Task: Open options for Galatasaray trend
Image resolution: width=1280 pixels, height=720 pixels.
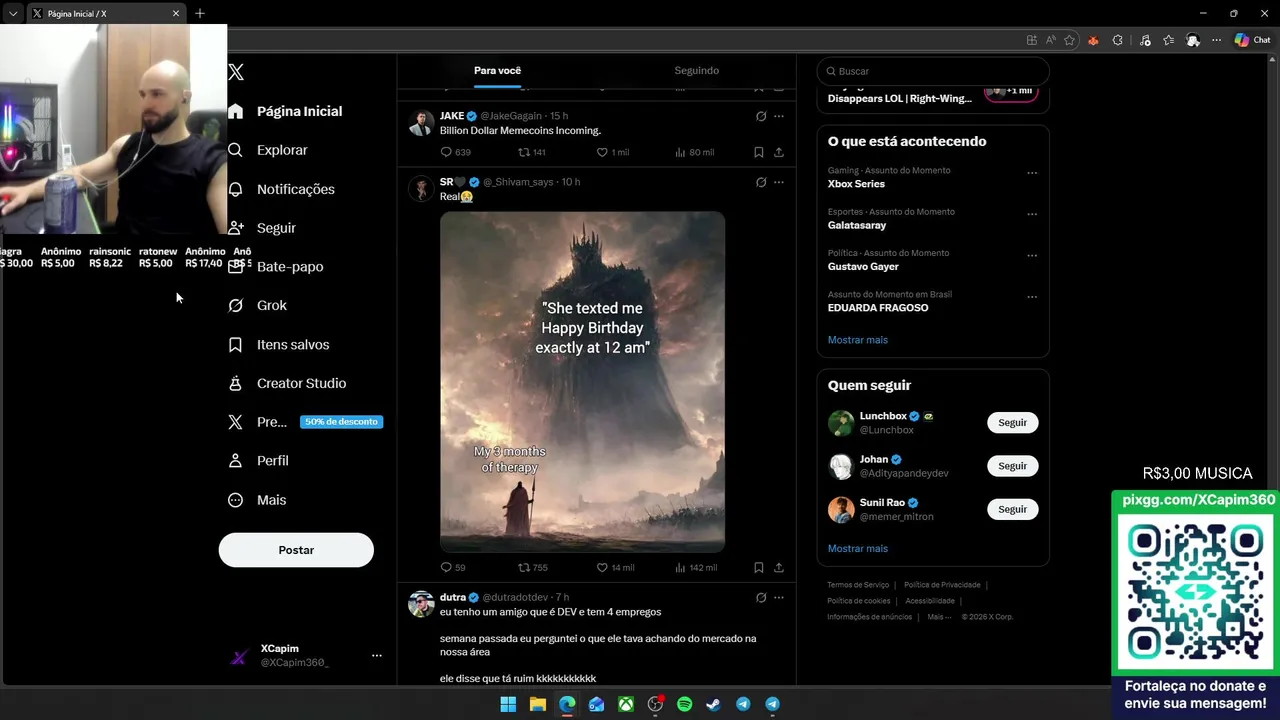Action: tap(1032, 214)
